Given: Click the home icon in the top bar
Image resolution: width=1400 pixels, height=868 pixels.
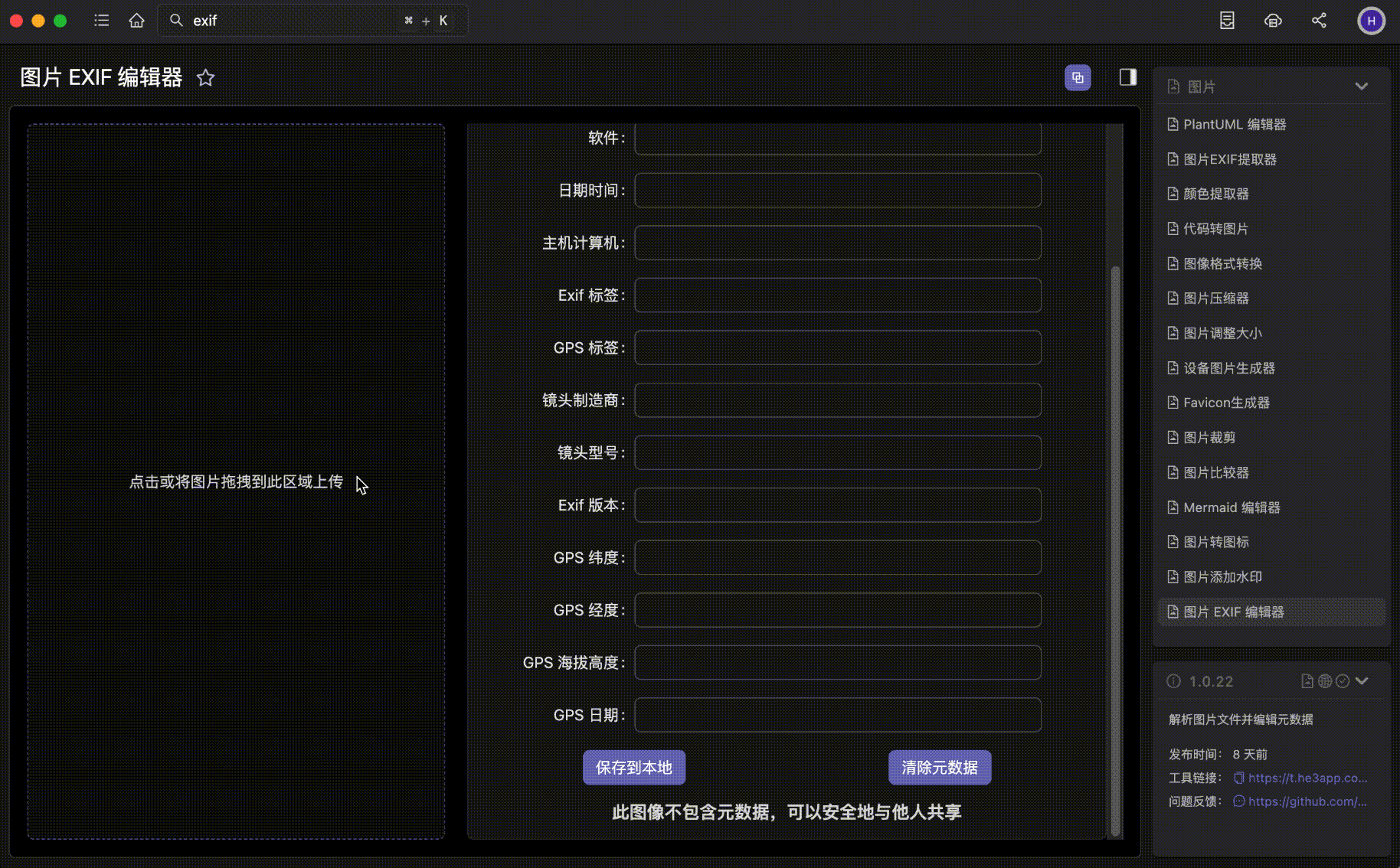Looking at the screenshot, I should [x=136, y=21].
